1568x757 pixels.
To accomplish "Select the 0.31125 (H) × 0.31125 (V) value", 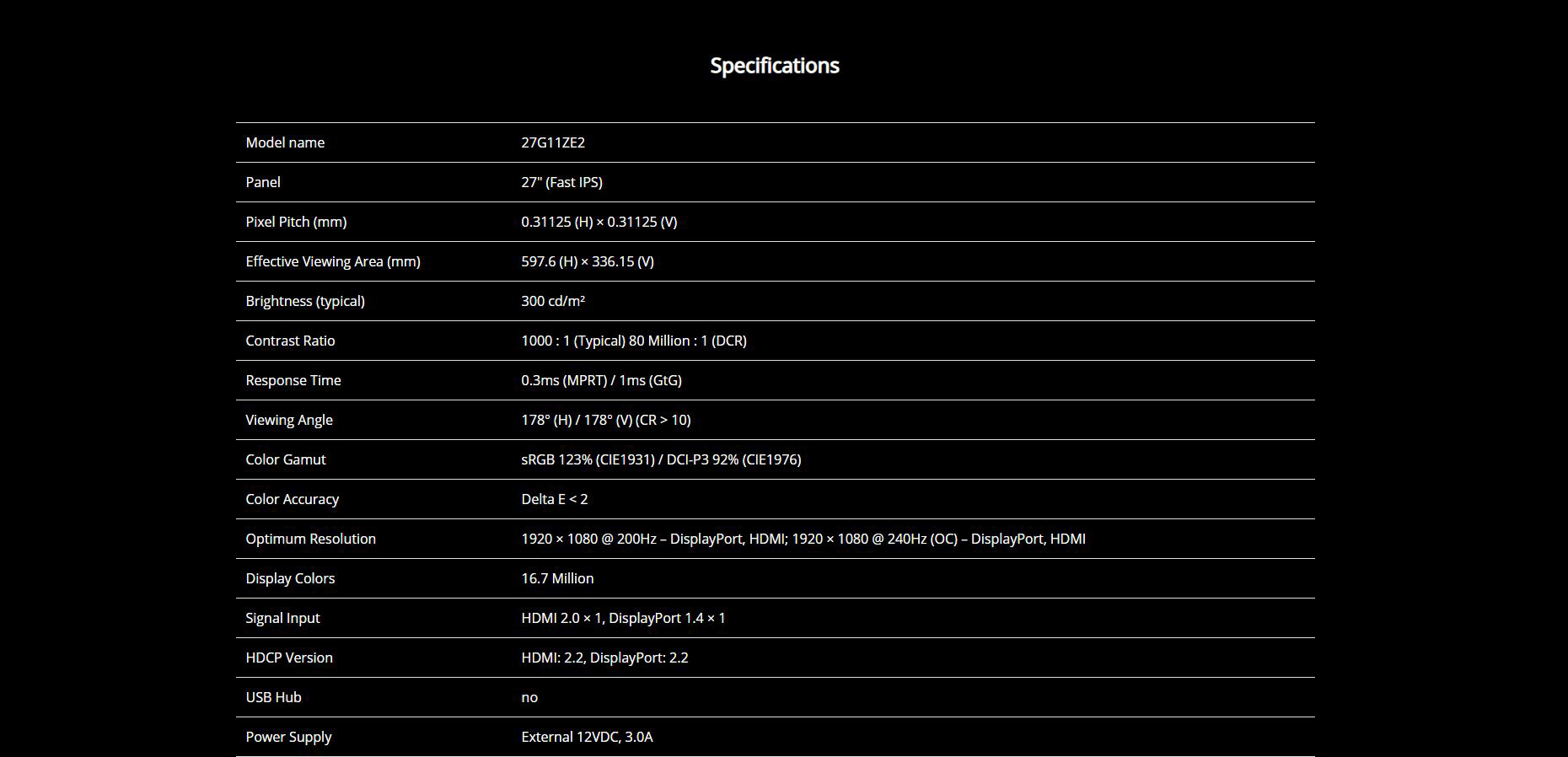I will [599, 222].
